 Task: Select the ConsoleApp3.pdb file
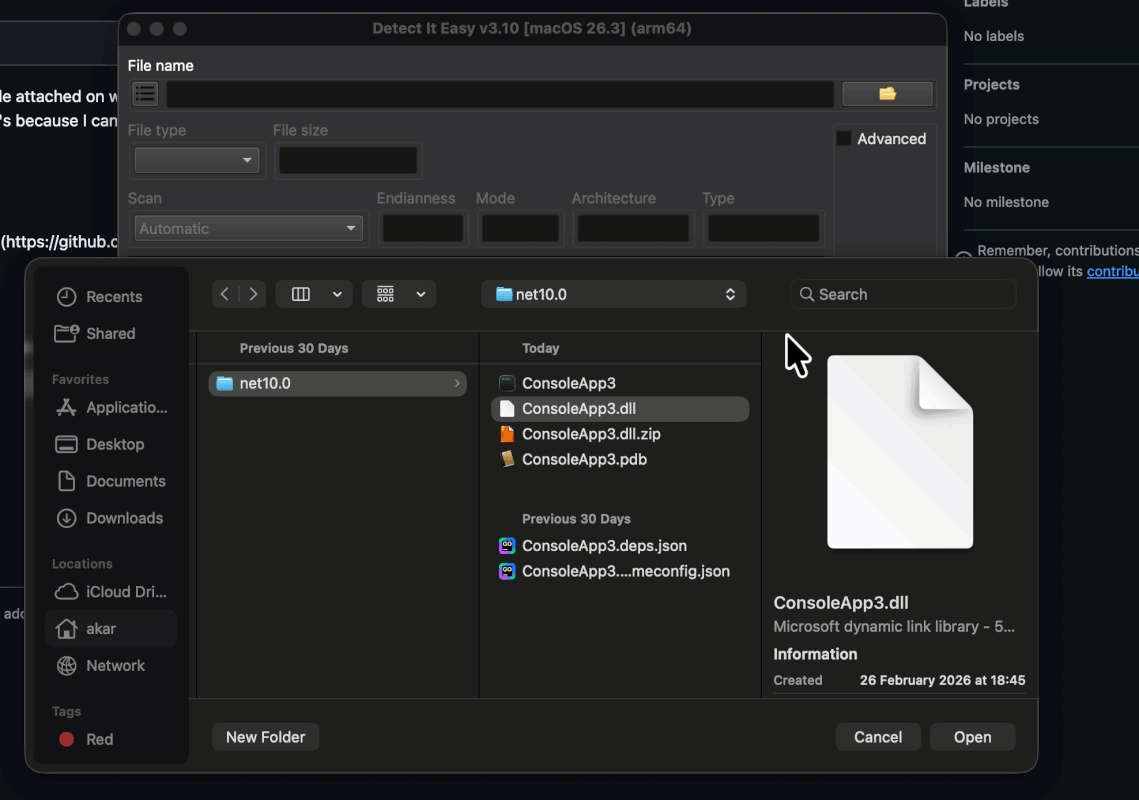coord(620,459)
